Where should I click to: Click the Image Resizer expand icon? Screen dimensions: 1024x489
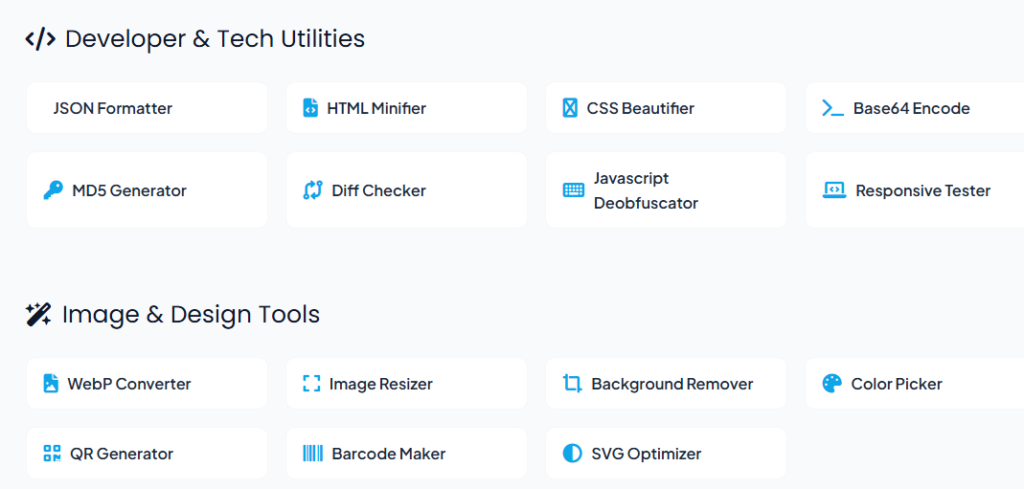click(311, 383)
